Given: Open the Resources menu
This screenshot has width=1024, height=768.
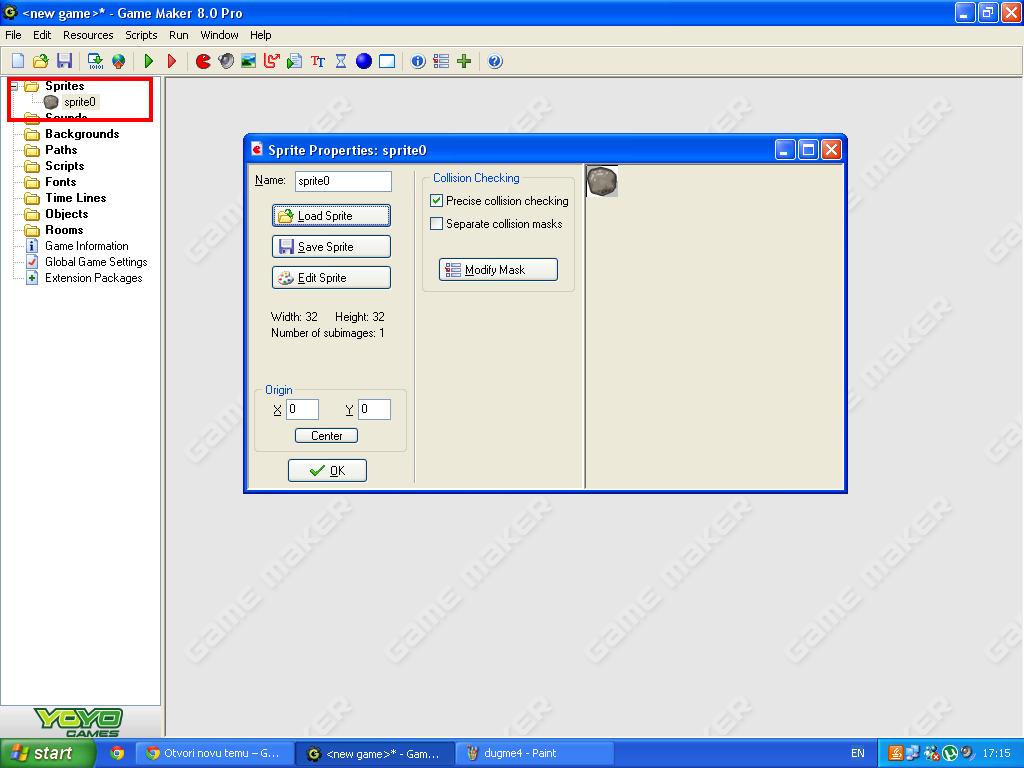Looking at the screenshot, I should [x=88, y=35].
